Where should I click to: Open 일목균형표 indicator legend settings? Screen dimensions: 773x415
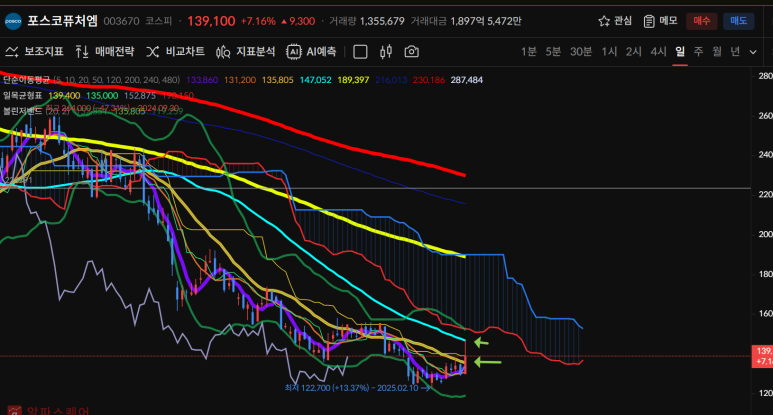coord(22,96)
